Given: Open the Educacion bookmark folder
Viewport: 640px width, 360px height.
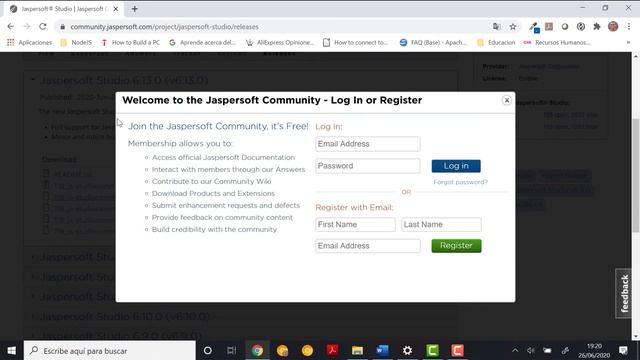Looking at the screenshot, I should (x=496, y=42).
